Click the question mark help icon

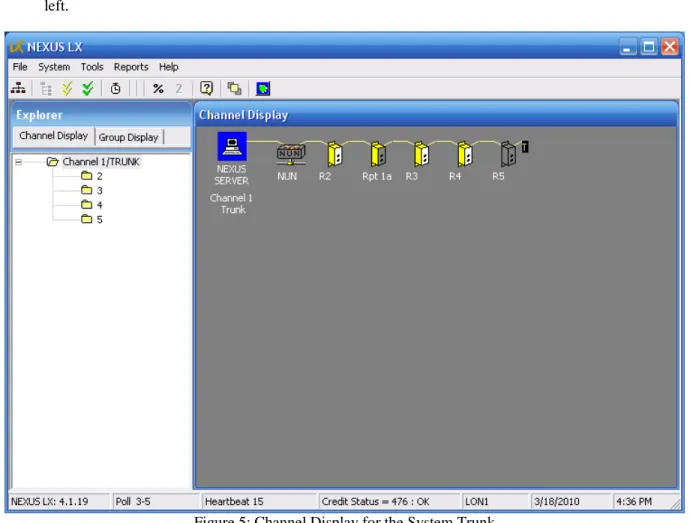point(206,88)
